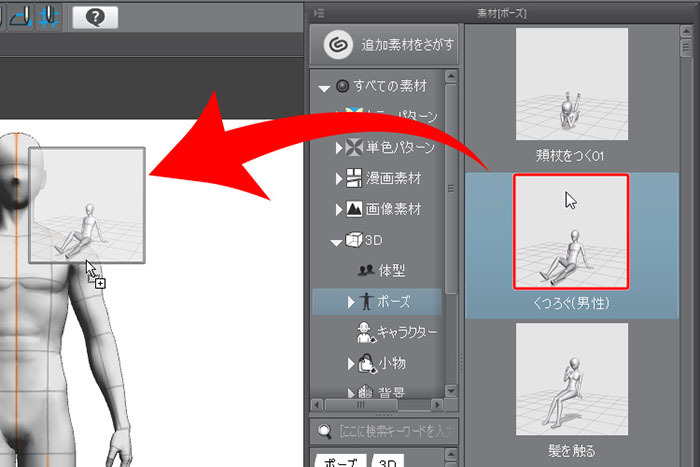
Task: Click the 髪を触る label
Action: [x=572, y=451]
